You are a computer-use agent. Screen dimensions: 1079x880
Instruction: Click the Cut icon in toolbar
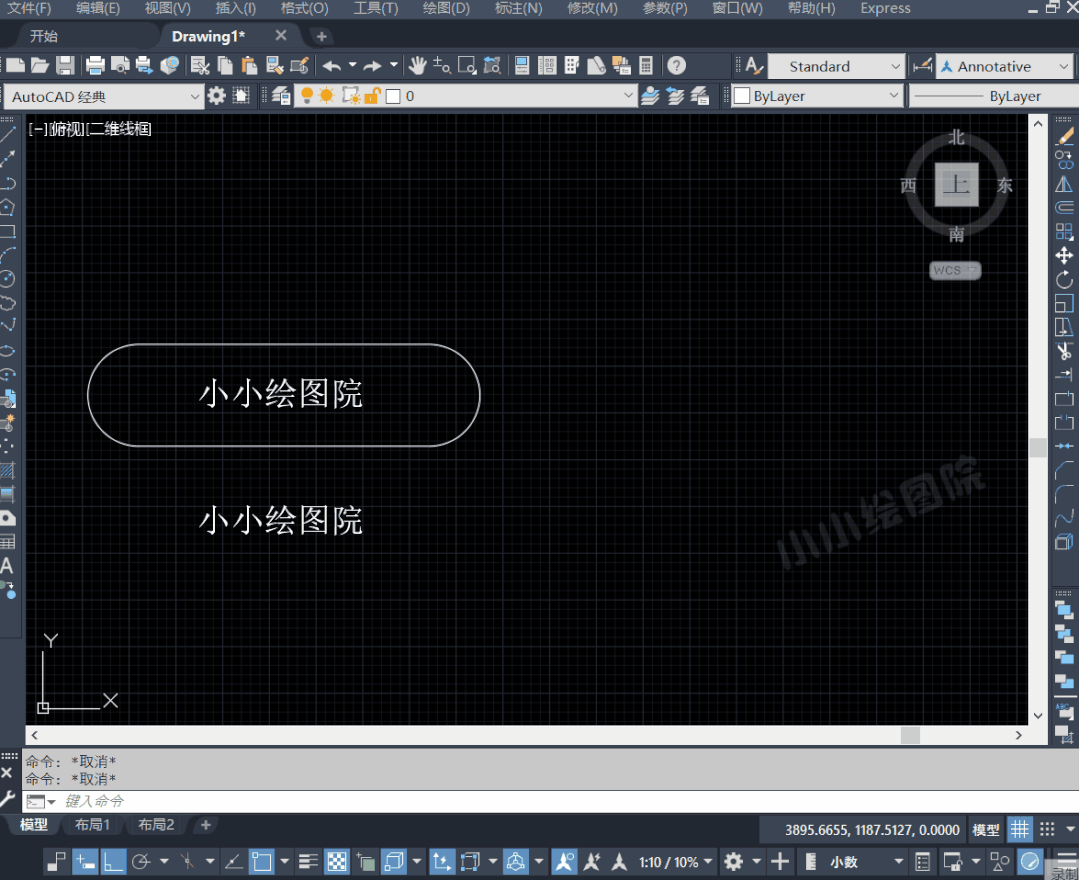pos(200,66)
